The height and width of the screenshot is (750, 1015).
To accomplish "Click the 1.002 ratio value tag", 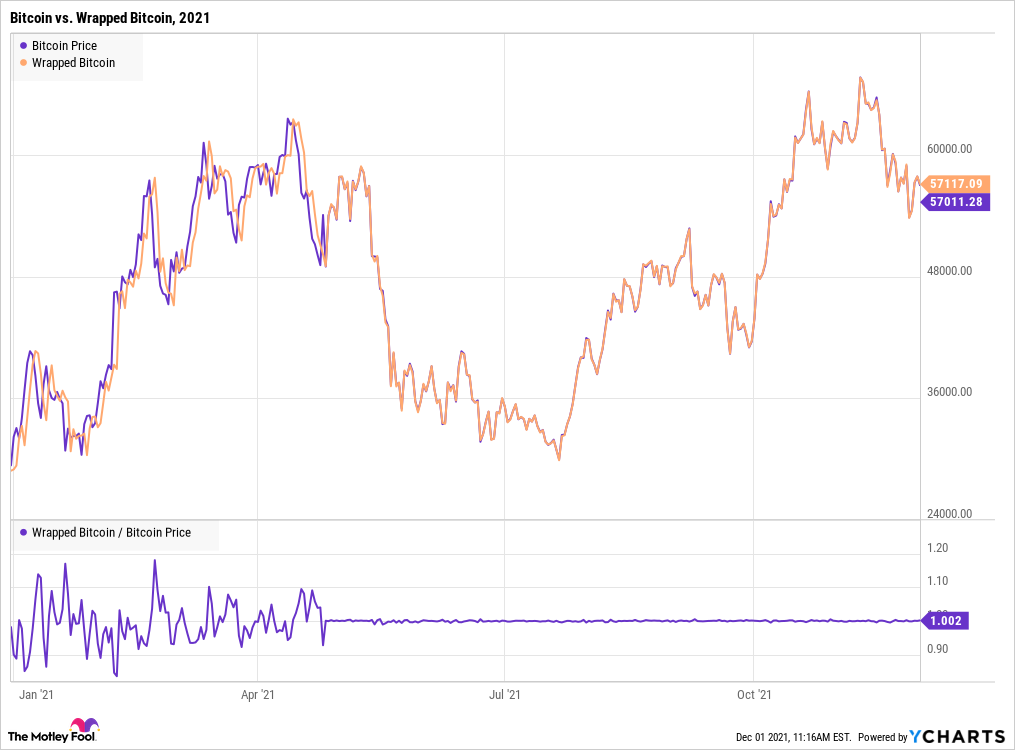I will pyautogui.click(x=945, y=621).
